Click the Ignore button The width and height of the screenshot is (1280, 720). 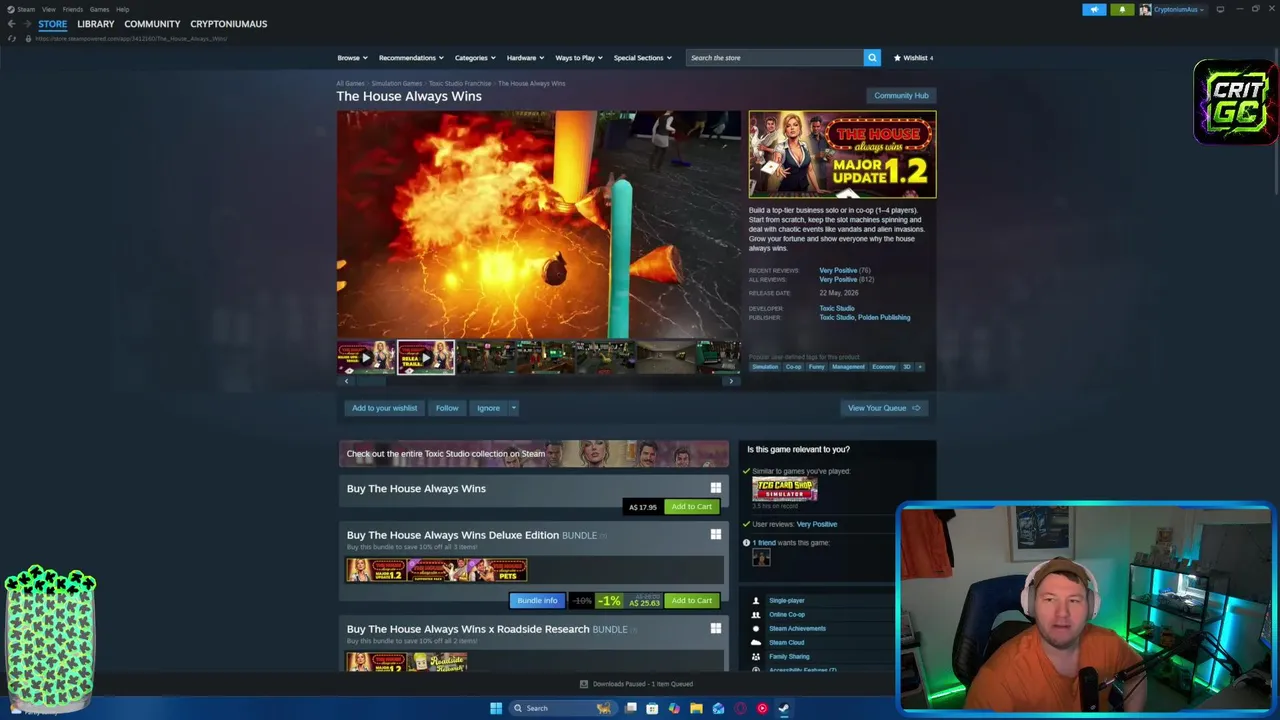coord(488,408)
